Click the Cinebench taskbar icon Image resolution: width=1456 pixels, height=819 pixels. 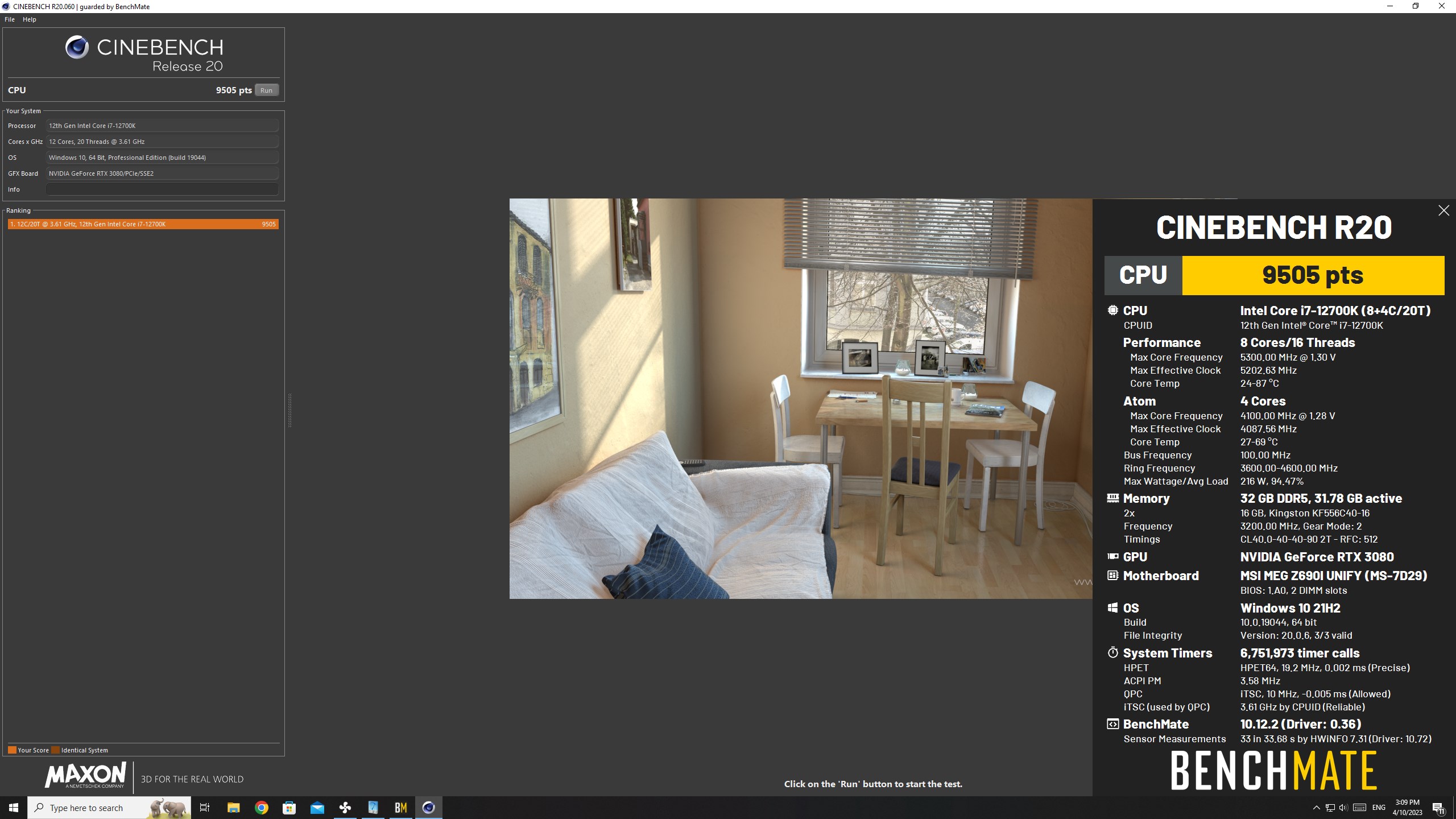click(429, 808)
